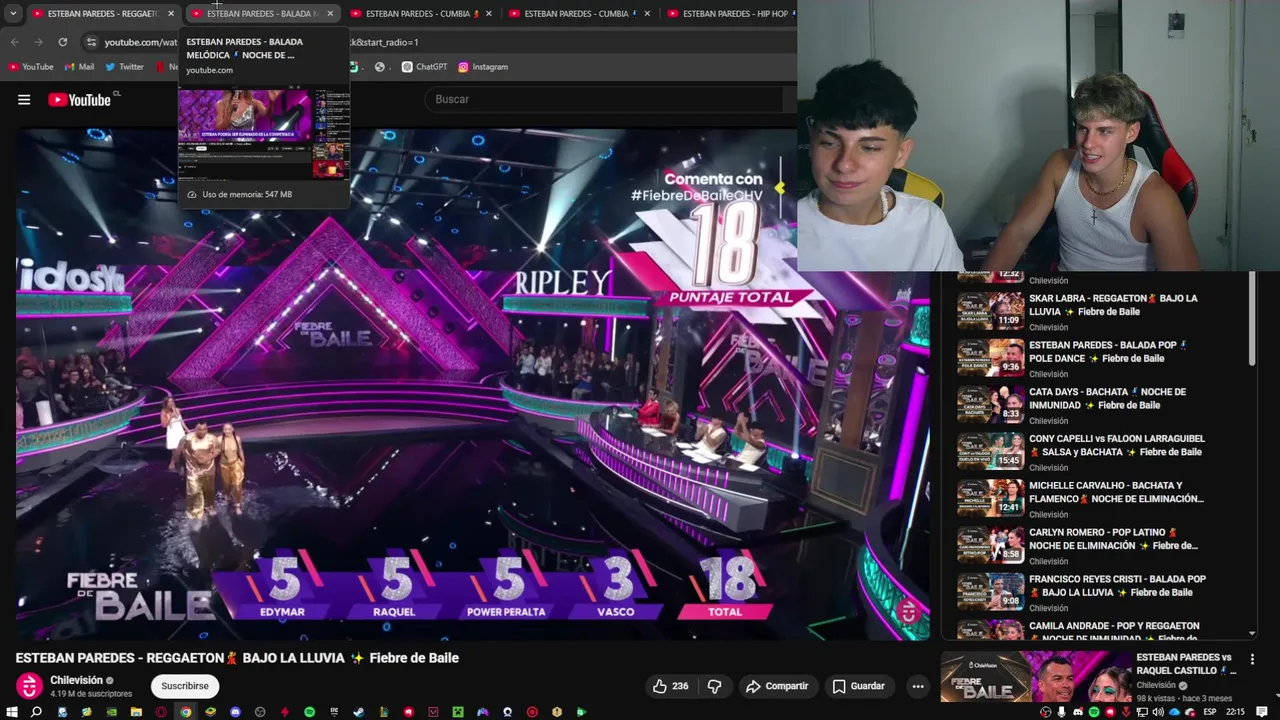Close the first CUMBIA tab
The image size is (1280, 720).
489,14
